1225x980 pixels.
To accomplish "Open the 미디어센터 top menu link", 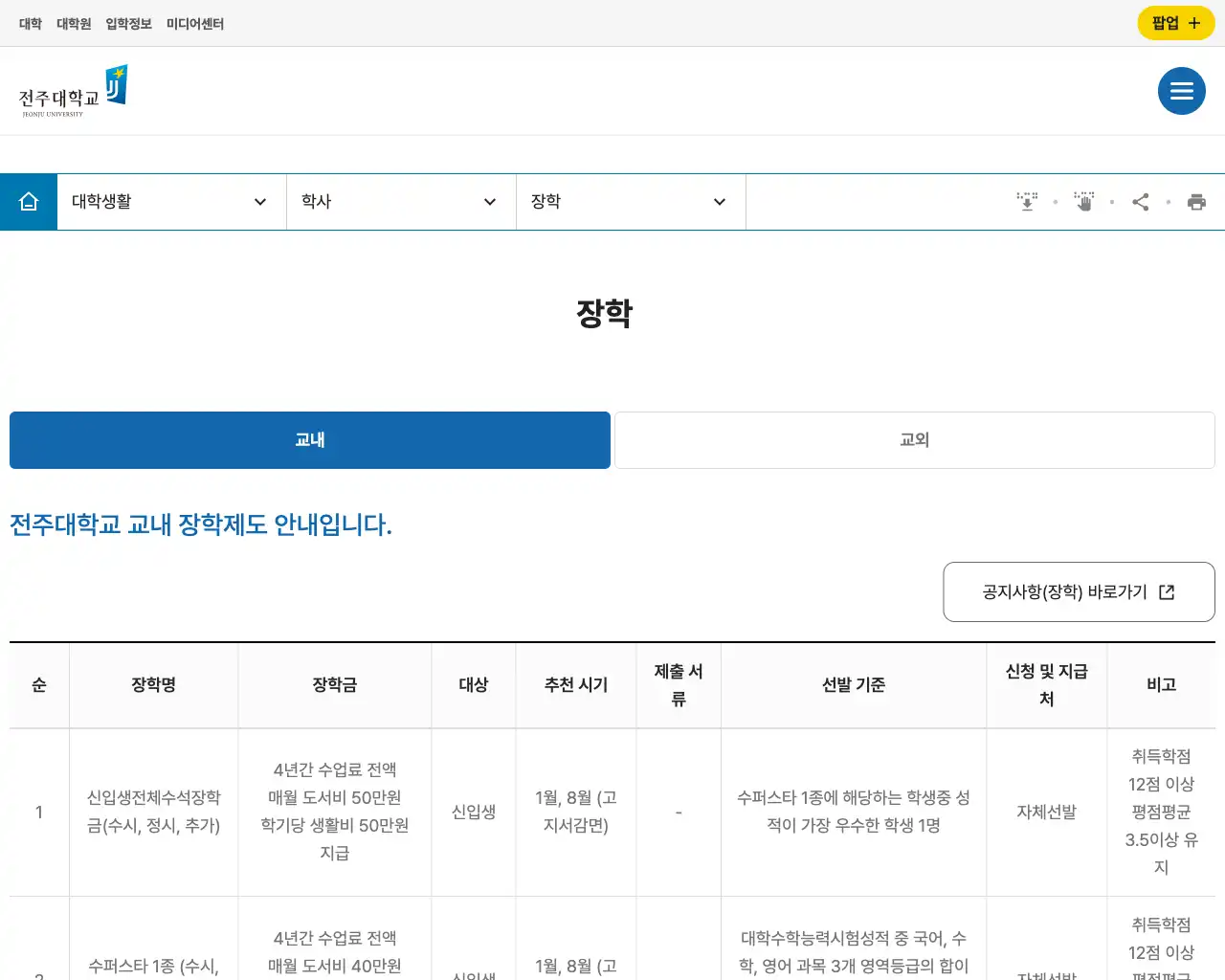I will click(x=195, y=24).
